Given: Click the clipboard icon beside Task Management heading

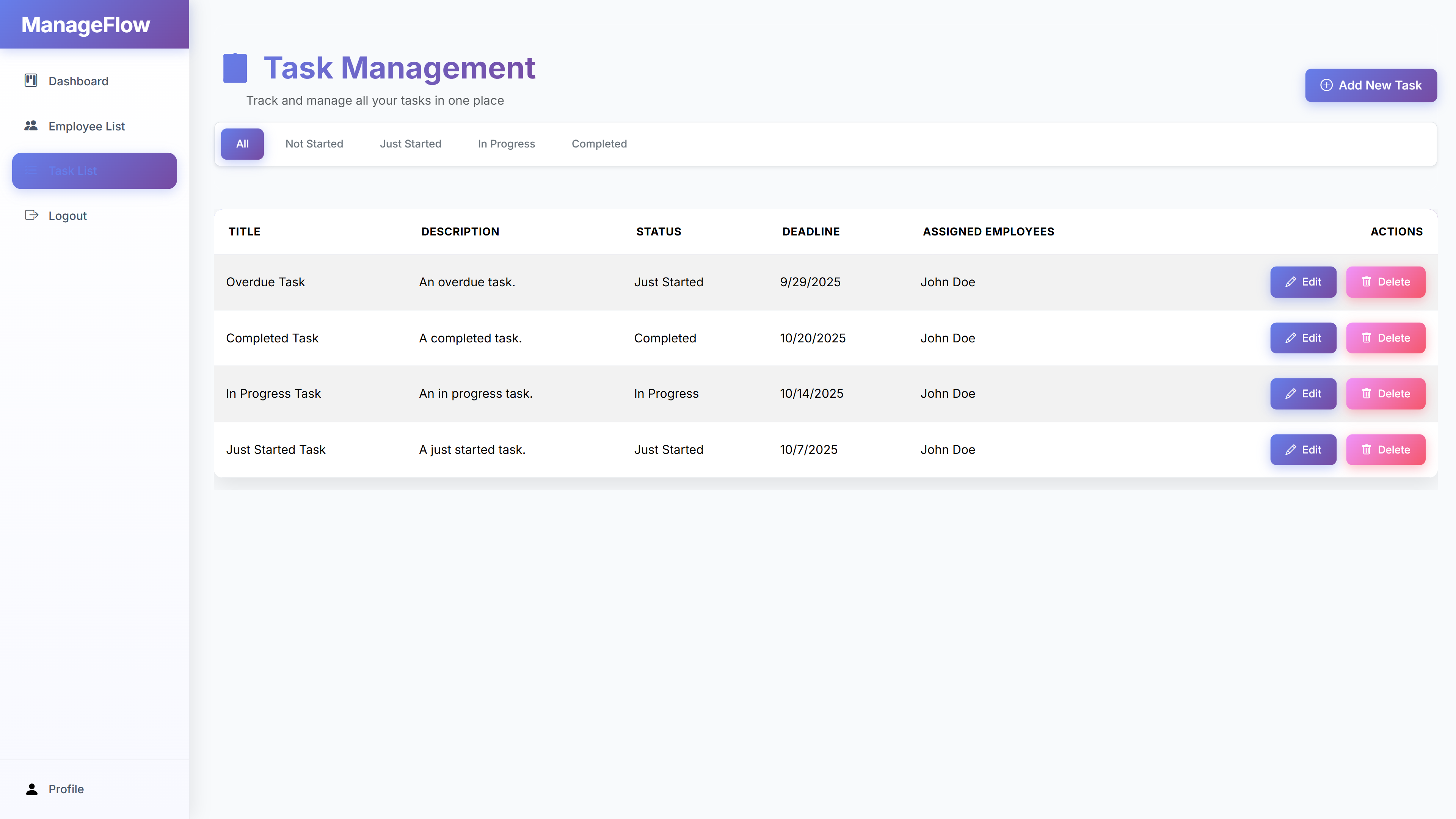Looking at the screenshot, I should [x=235, y=67].
